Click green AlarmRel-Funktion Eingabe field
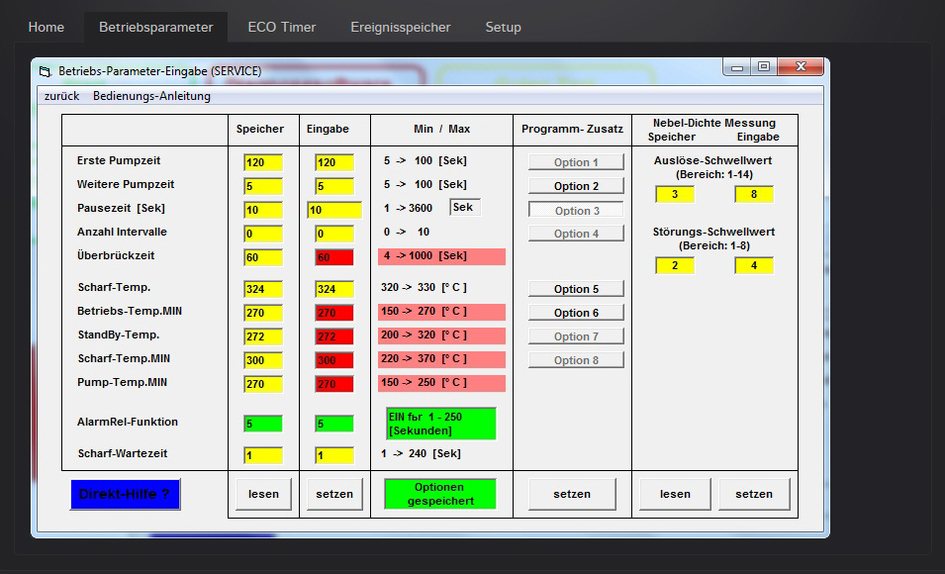The image size is (945, 574). pos(334,424)
